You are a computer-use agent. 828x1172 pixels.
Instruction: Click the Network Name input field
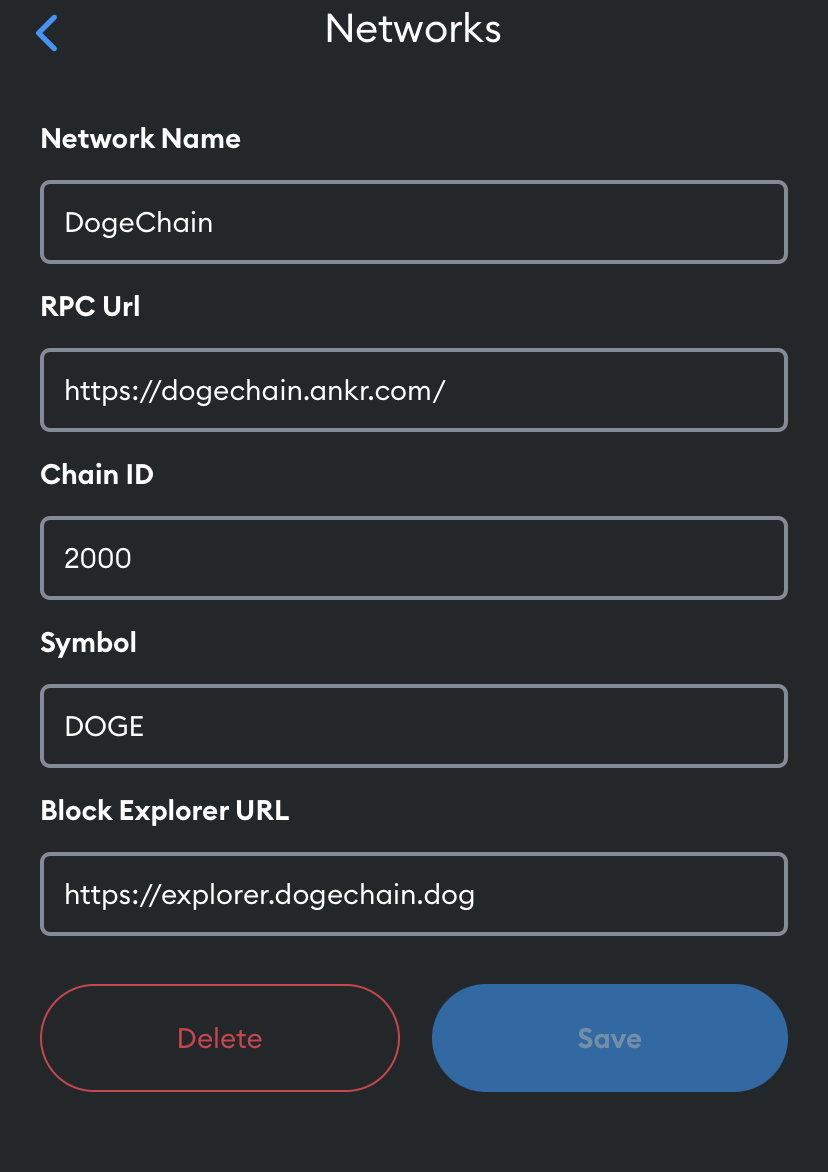(x=414, y=222)
